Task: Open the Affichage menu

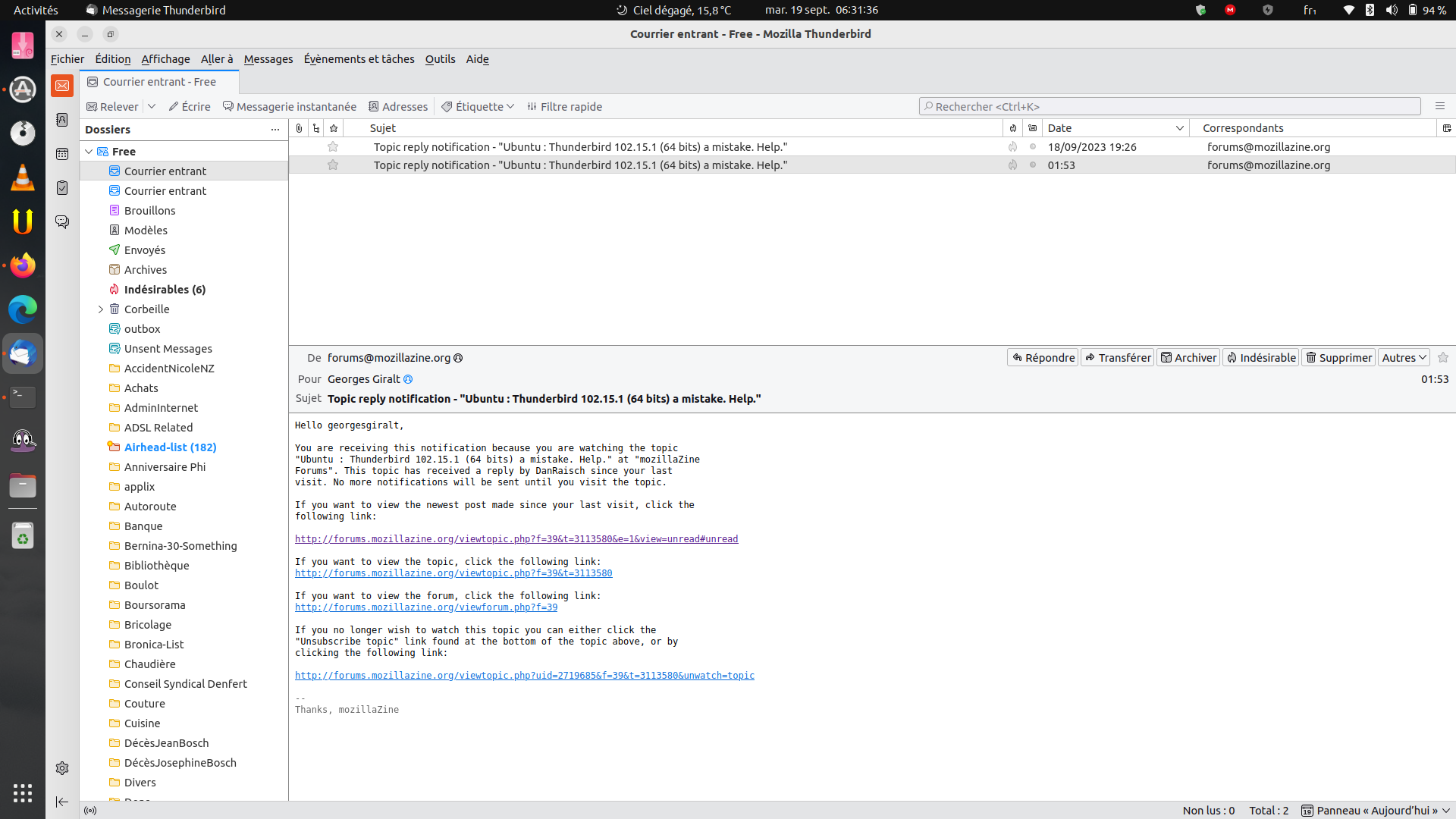Action: coord(165,59)
